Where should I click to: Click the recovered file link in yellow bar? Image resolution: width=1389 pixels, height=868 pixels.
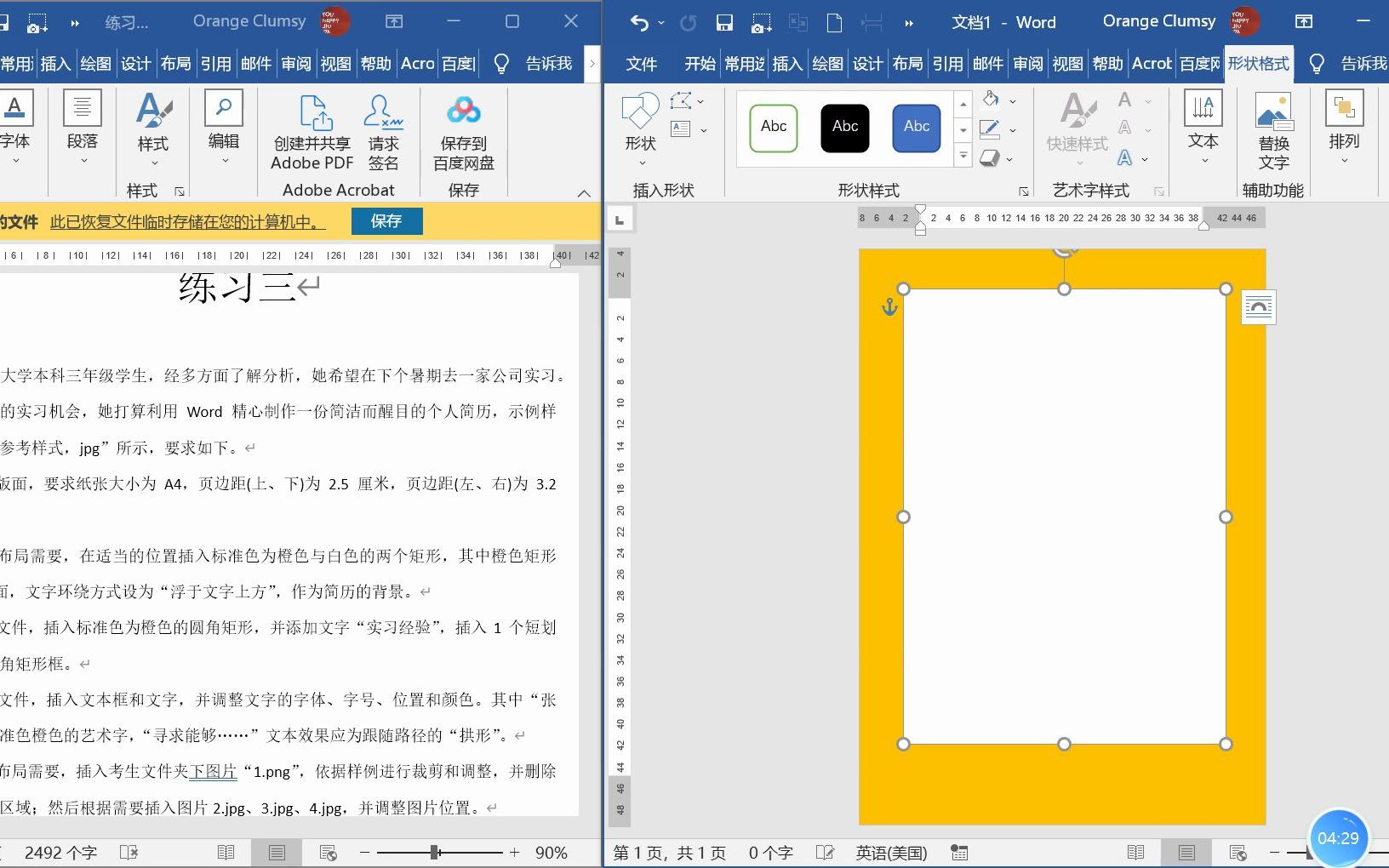click(186, 221)
